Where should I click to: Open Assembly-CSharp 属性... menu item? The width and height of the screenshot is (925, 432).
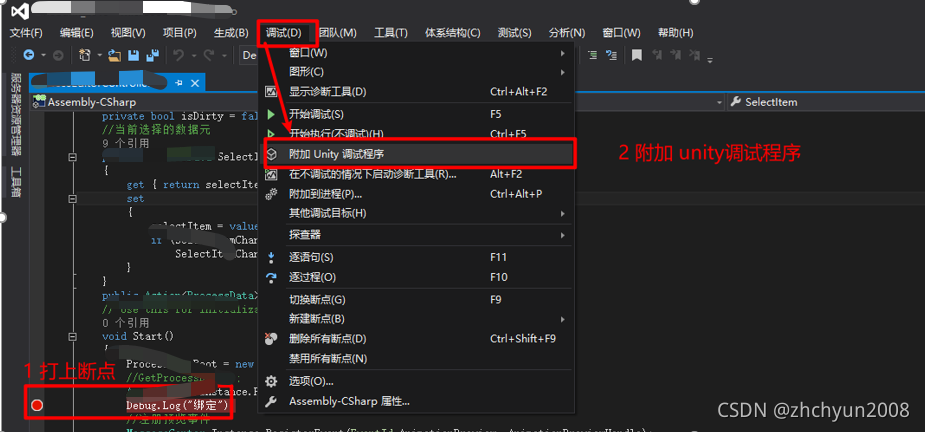pyautogui.click(x=418, y=401)
